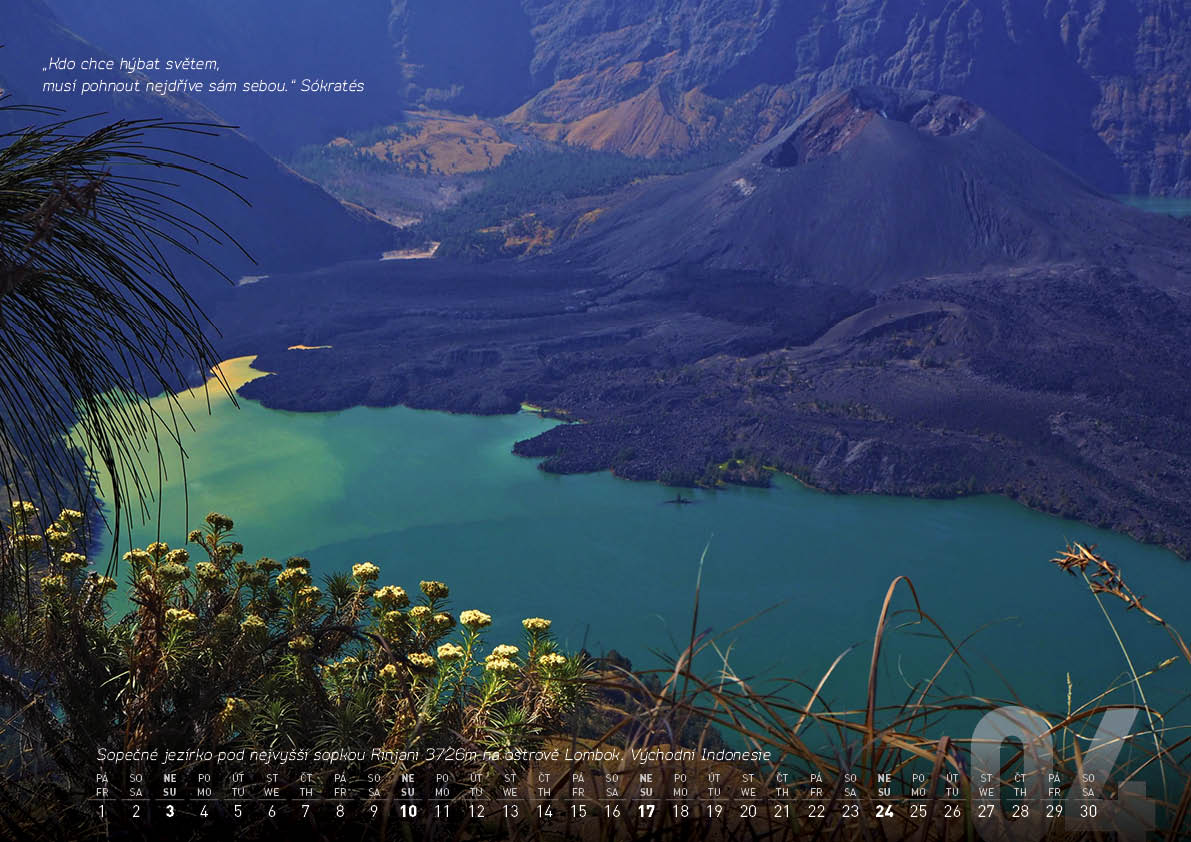Select bold Sunday date 10
1191x842 pixels.
pos(408,812)
